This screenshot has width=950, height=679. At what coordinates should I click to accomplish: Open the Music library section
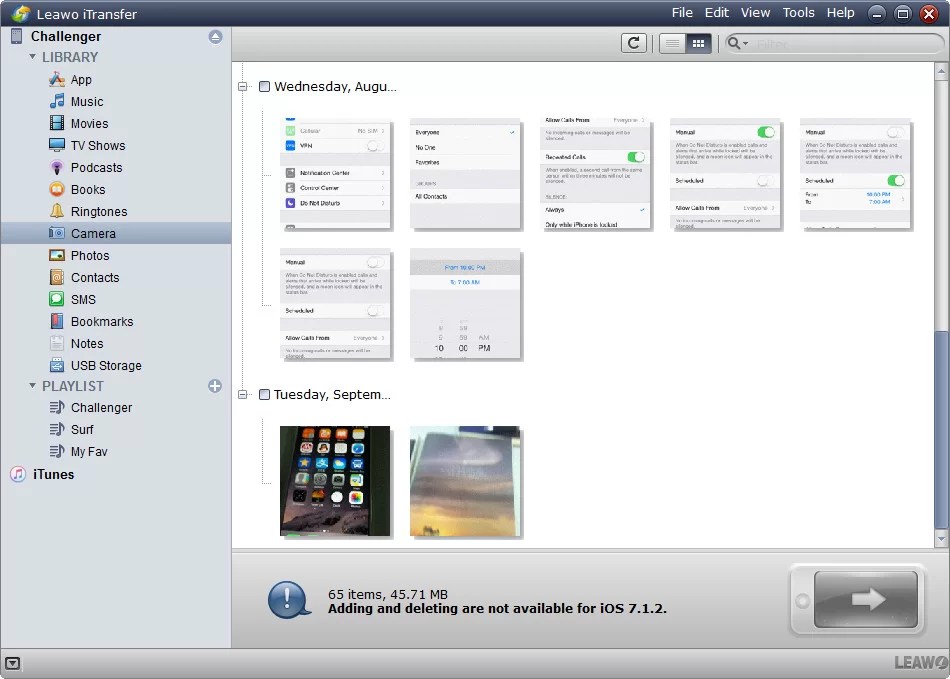(x=87, y=101)
